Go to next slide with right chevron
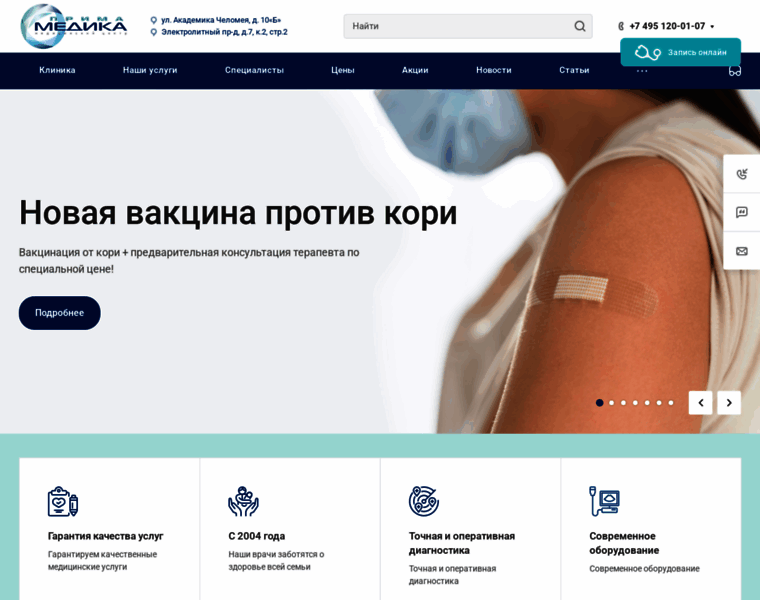This screenshot has height=600, width=760. click(729, 403)
